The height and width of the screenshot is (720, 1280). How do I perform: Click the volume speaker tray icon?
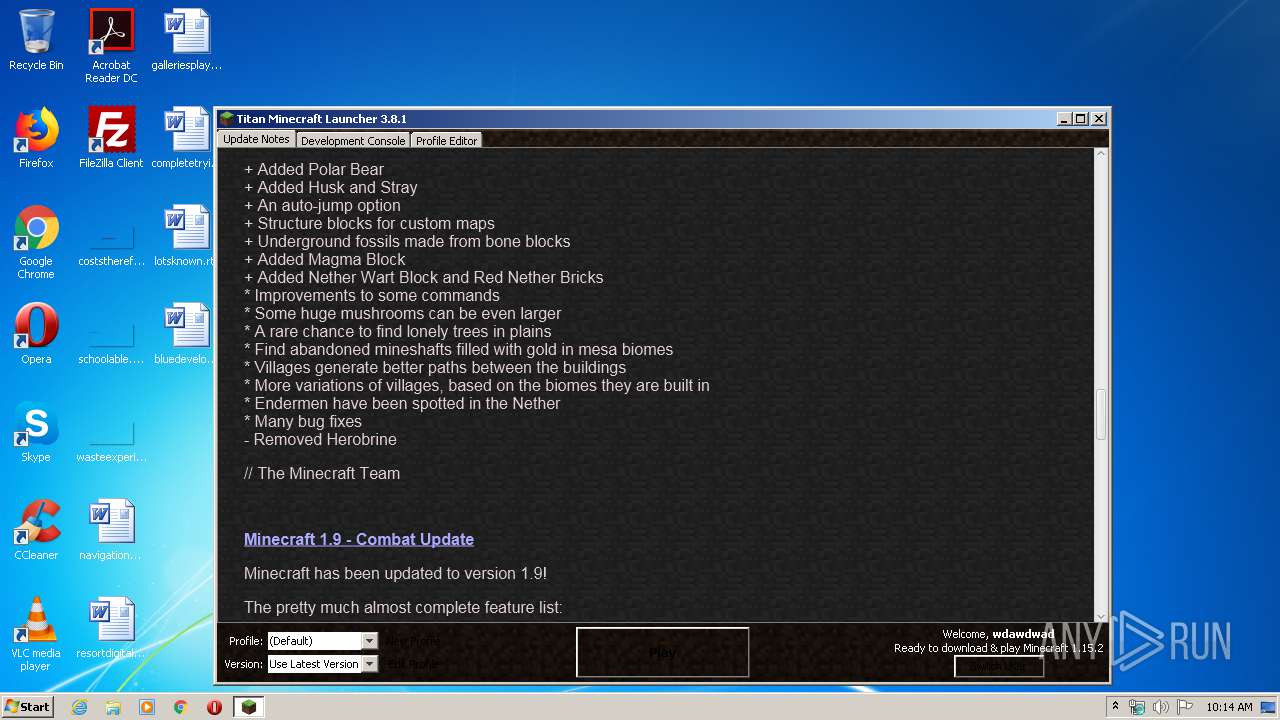coord(1160,707)
